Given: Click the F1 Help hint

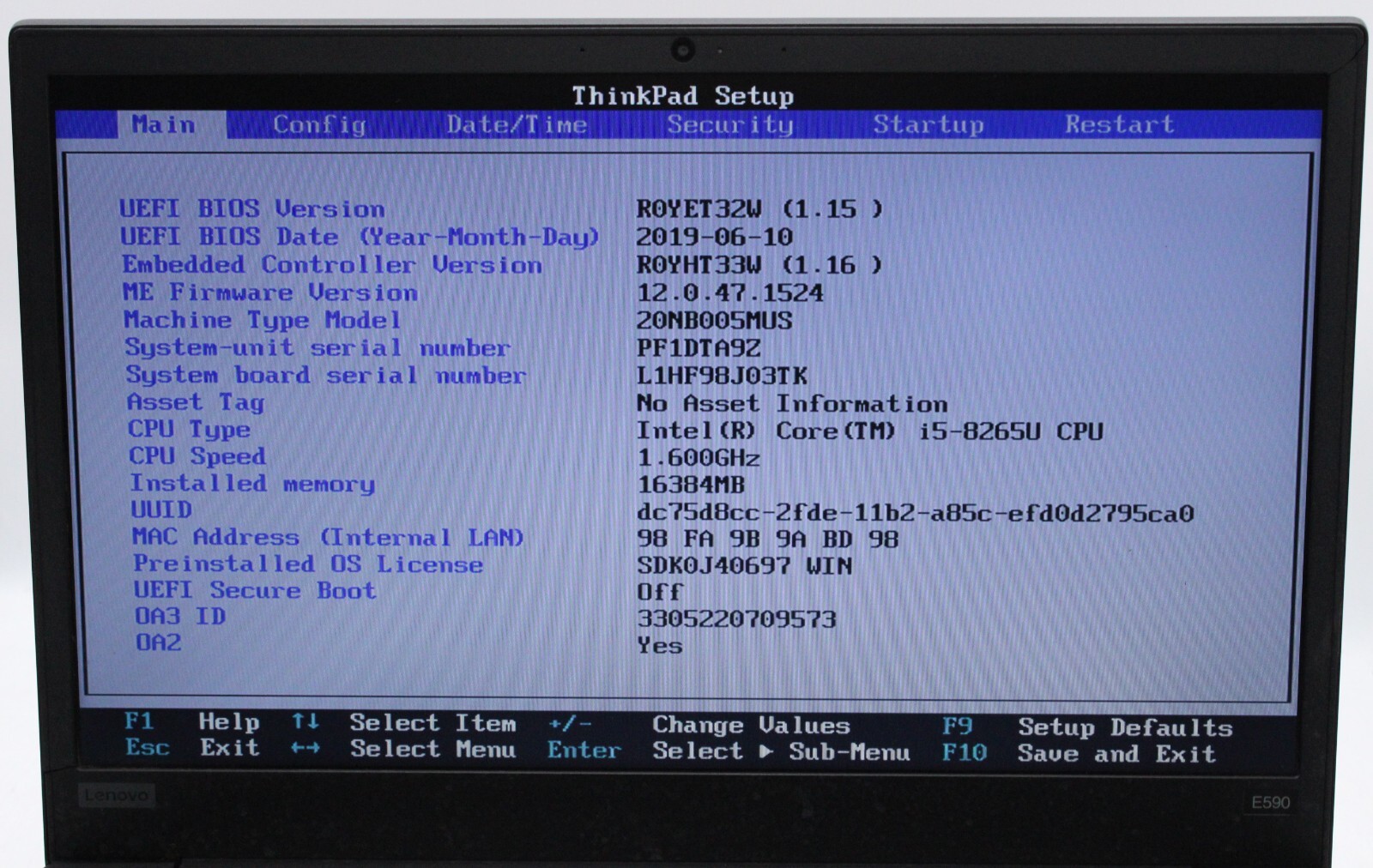Looking at the screenshot, I should point(191,722).
